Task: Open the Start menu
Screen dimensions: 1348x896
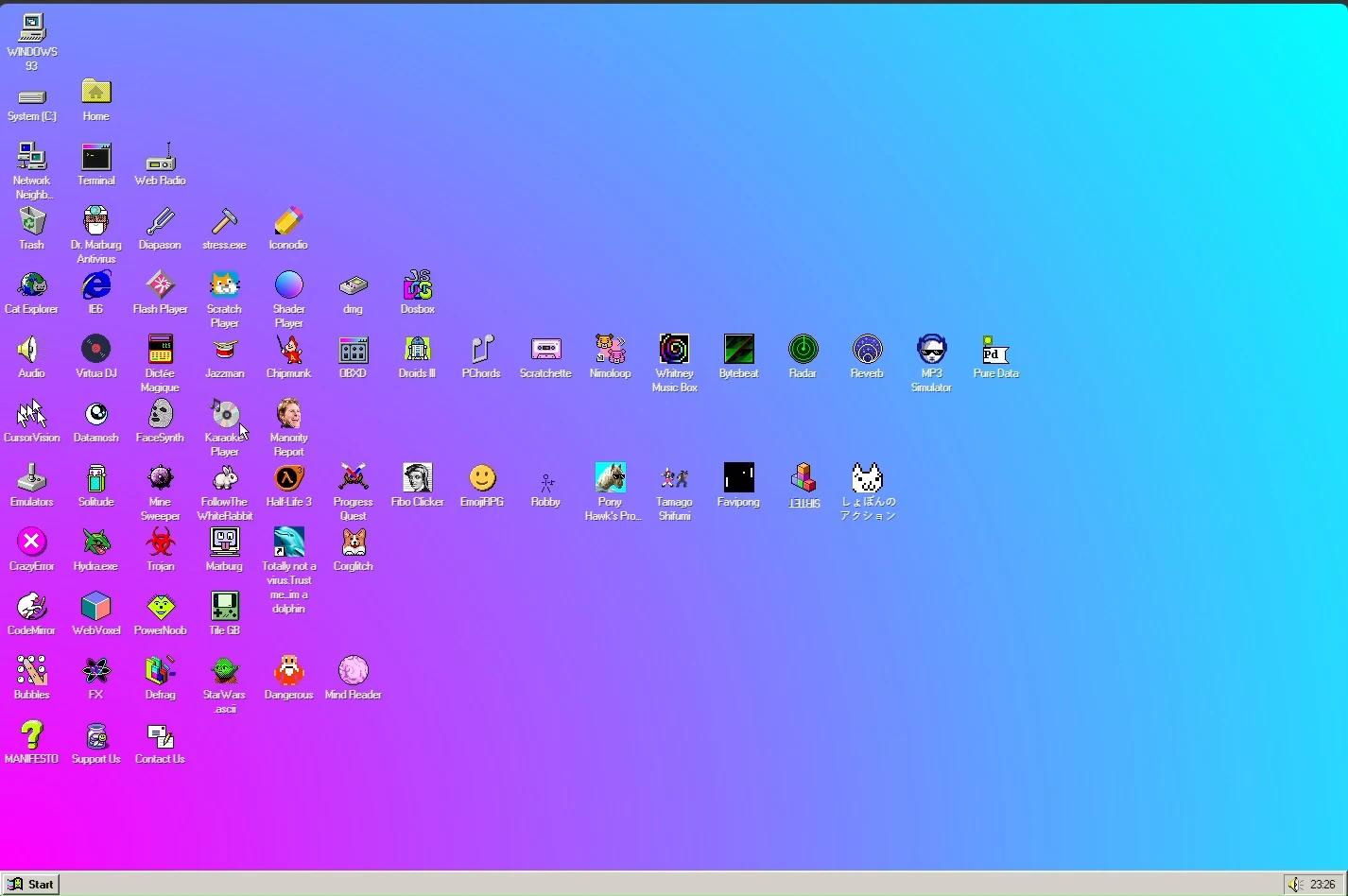Action: click(30, 885)
